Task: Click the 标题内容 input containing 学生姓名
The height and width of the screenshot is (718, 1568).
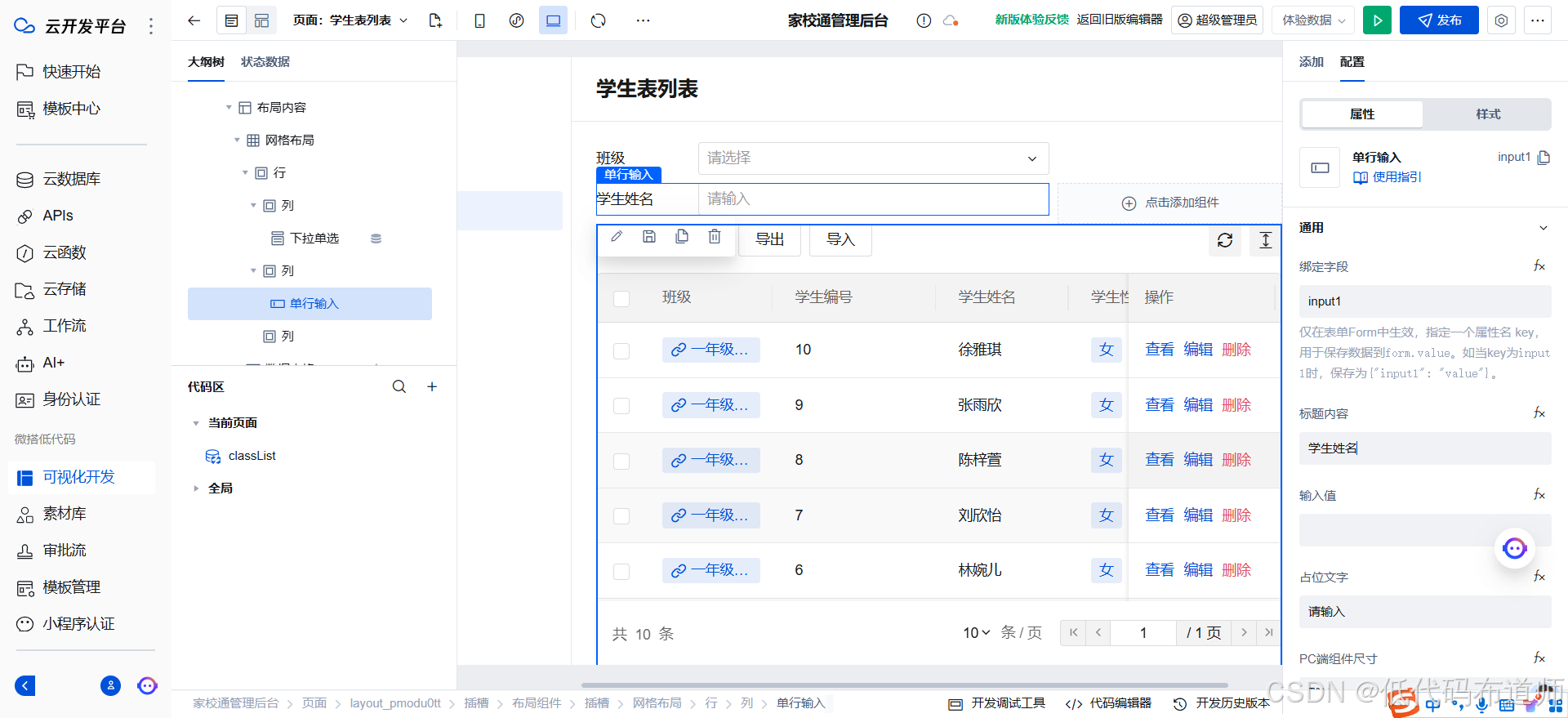Action: coord(1425,448)
